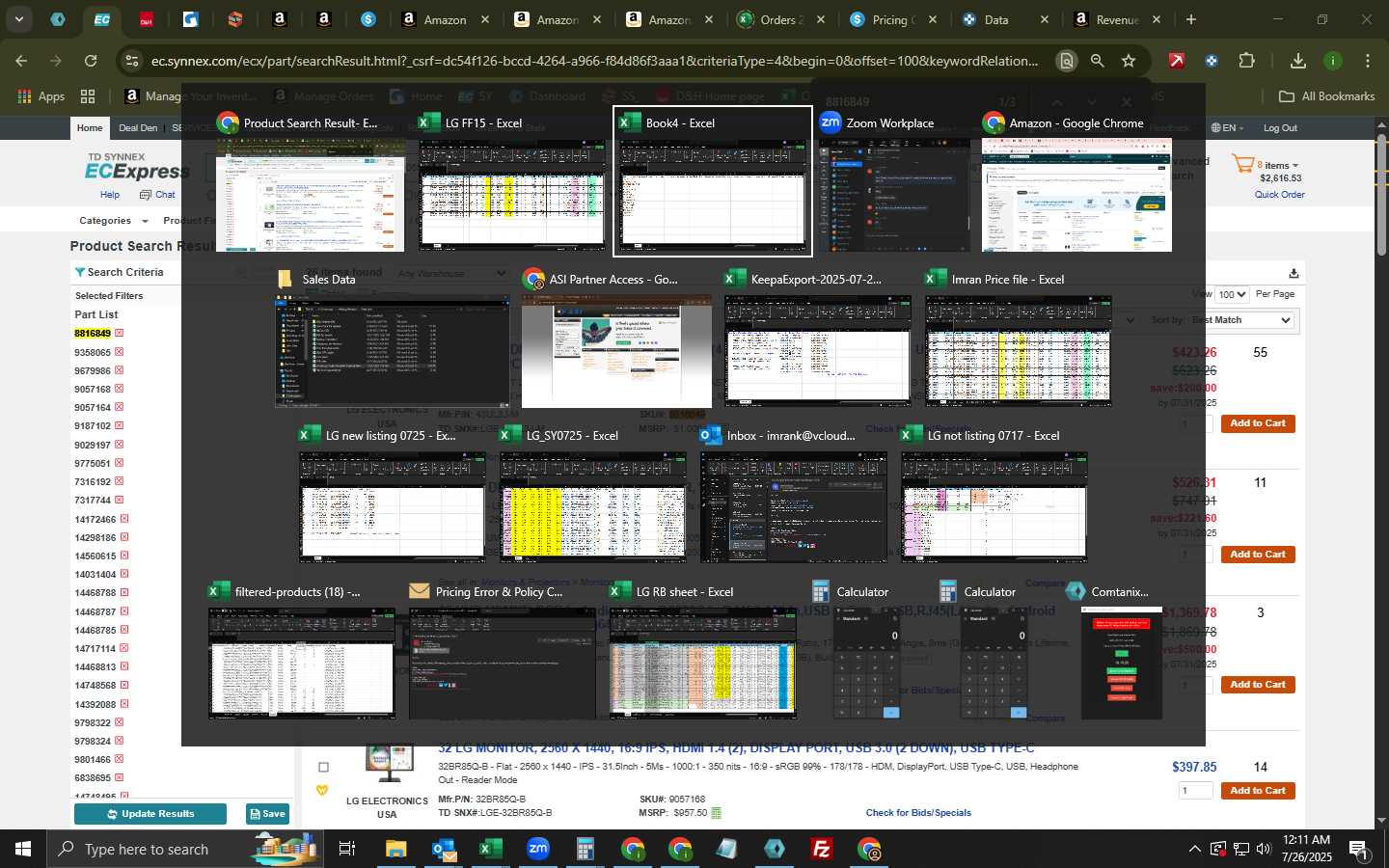This screenshot has height=868, width=1389.
Task: Open the shopping cart icon
Action: click(x=1242, y=164)
